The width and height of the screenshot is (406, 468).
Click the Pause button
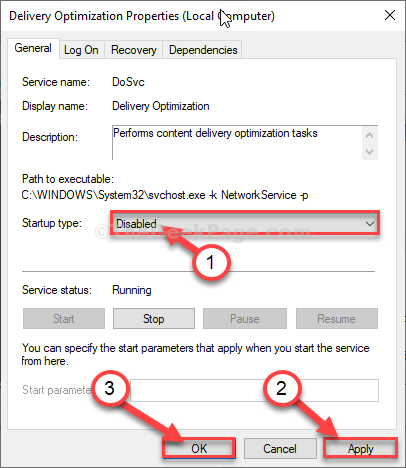point(245,319)
